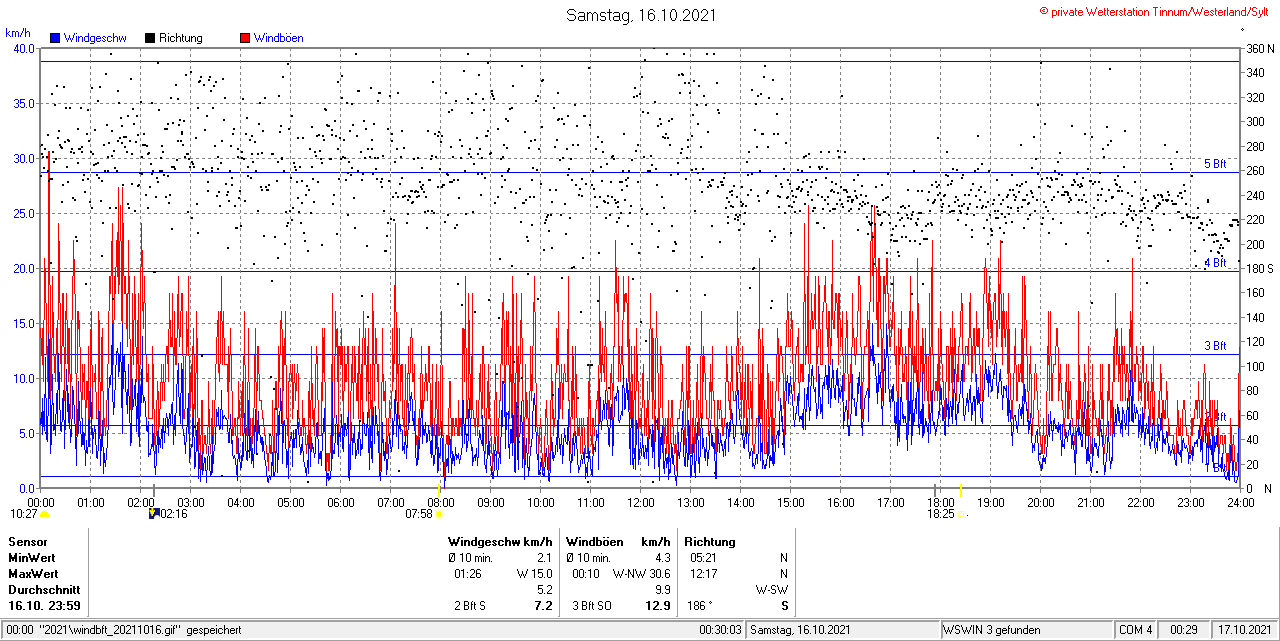The width and height of the screenshot is (1280, 641).
Task: Select the Windböen legend label at top
Action: 279,38
